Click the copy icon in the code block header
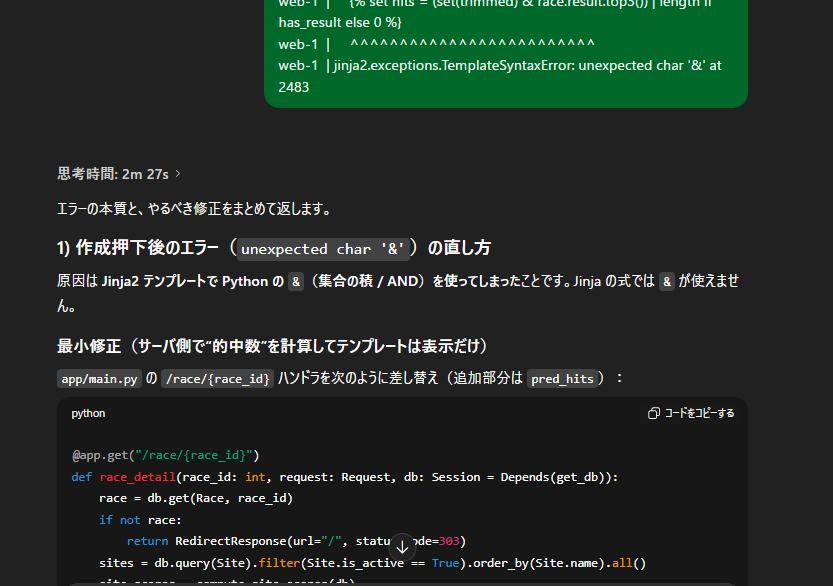Screen dimensions: 833x586 coord(653,413)
